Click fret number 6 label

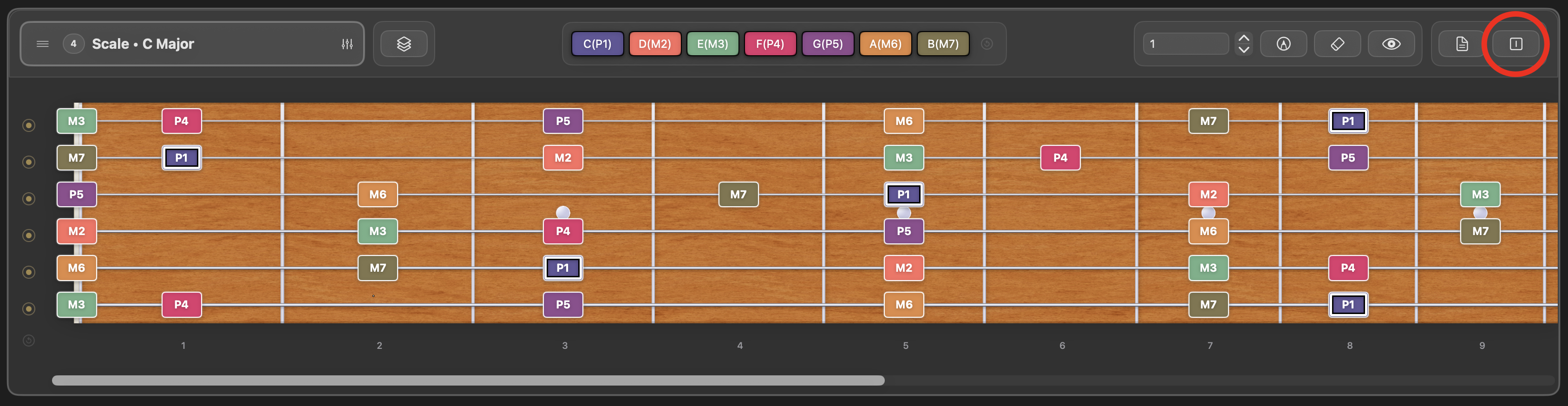[x=1062, y=345]
